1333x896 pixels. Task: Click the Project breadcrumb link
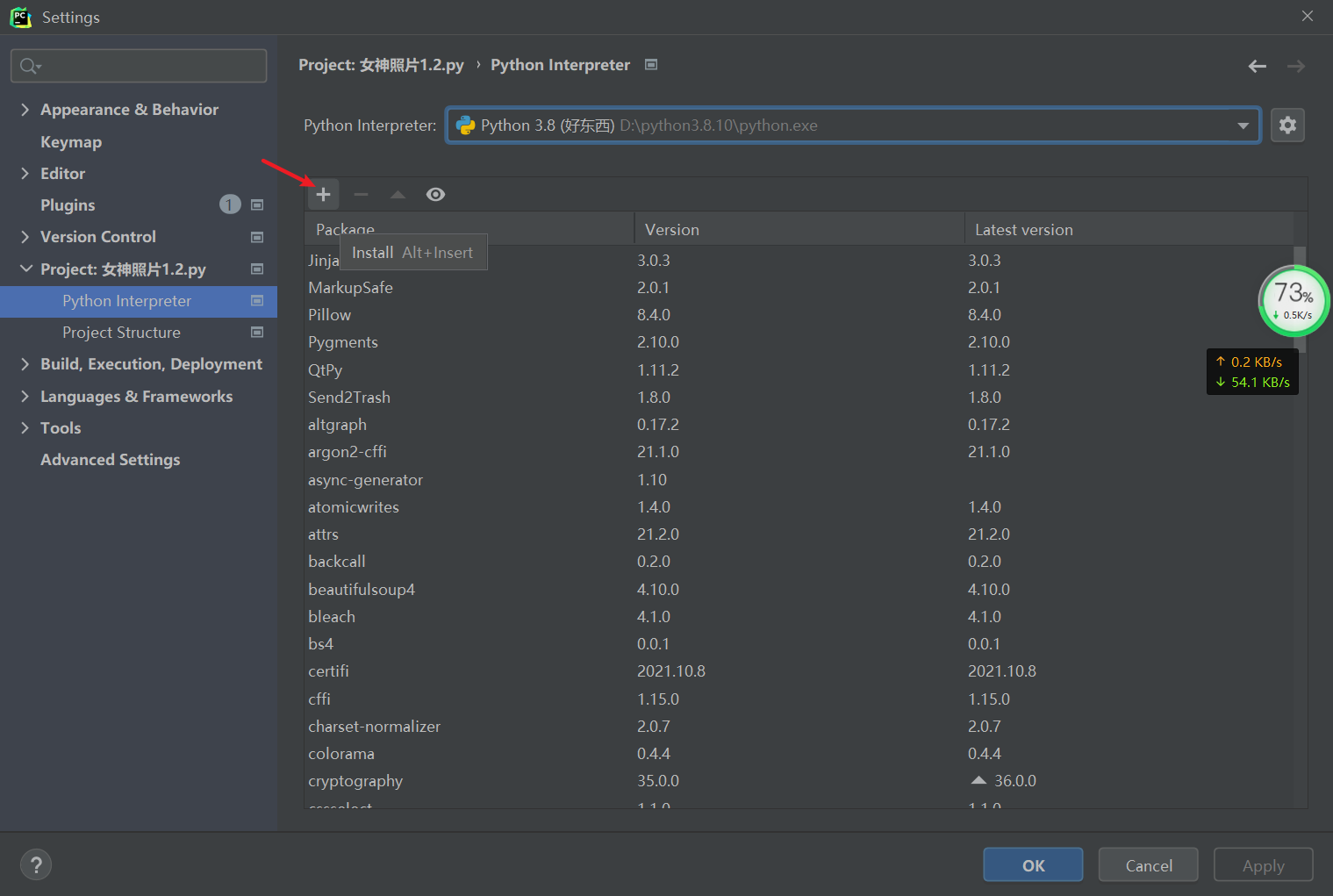[381, 65]
